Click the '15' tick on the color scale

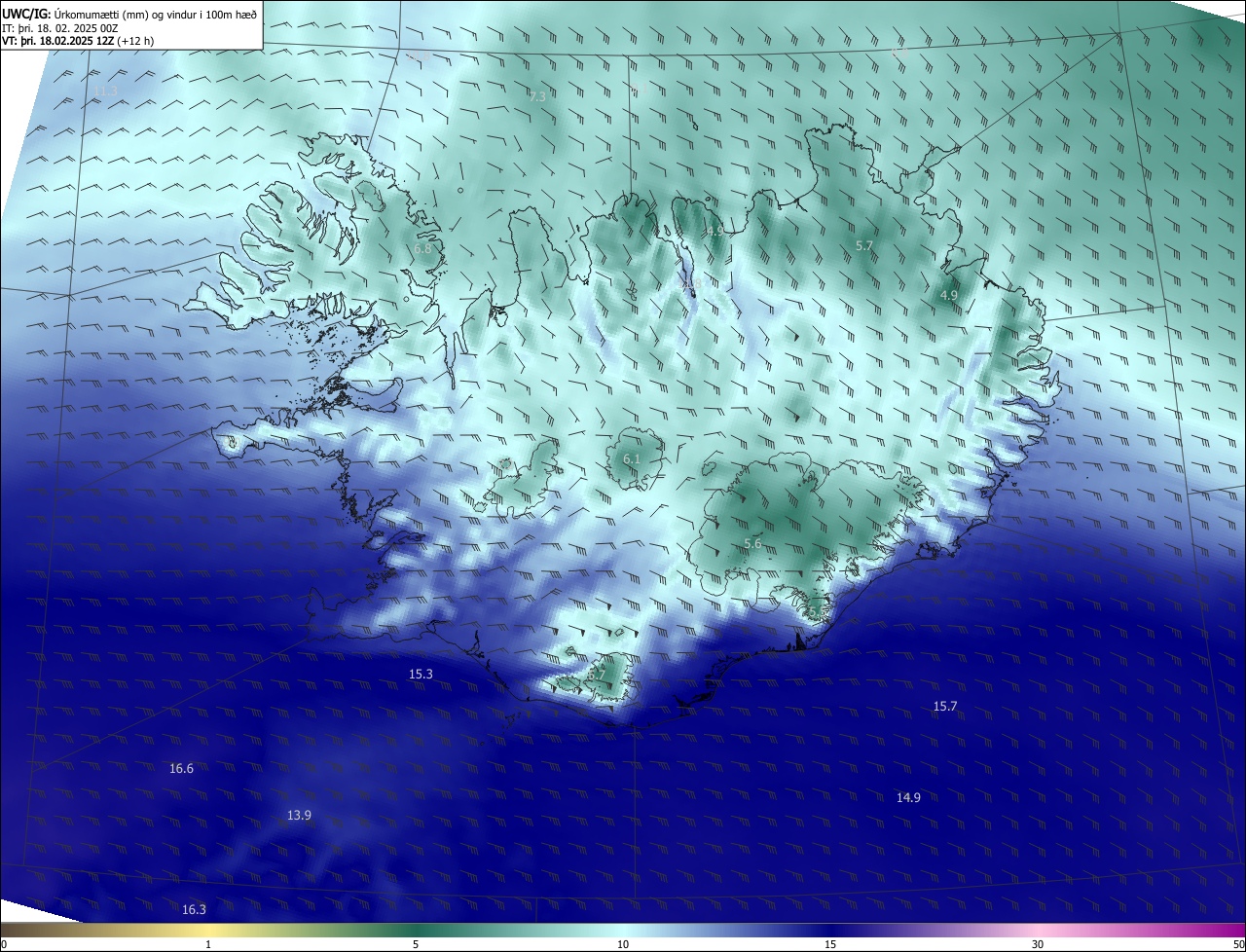click(830, 944)
